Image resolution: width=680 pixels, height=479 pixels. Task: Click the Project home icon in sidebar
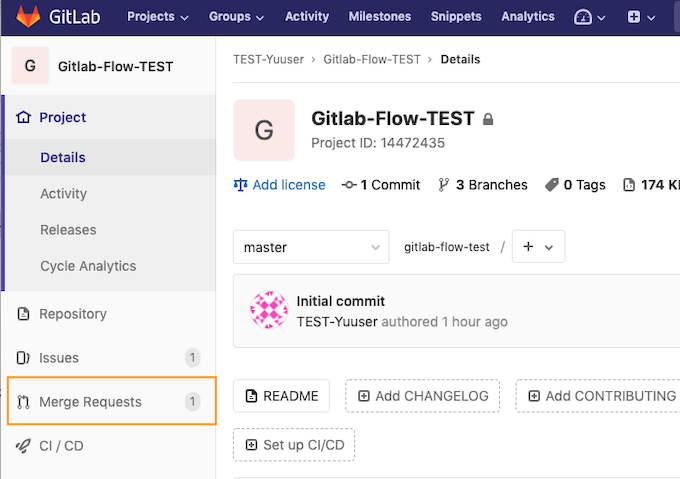pos(23,117)
